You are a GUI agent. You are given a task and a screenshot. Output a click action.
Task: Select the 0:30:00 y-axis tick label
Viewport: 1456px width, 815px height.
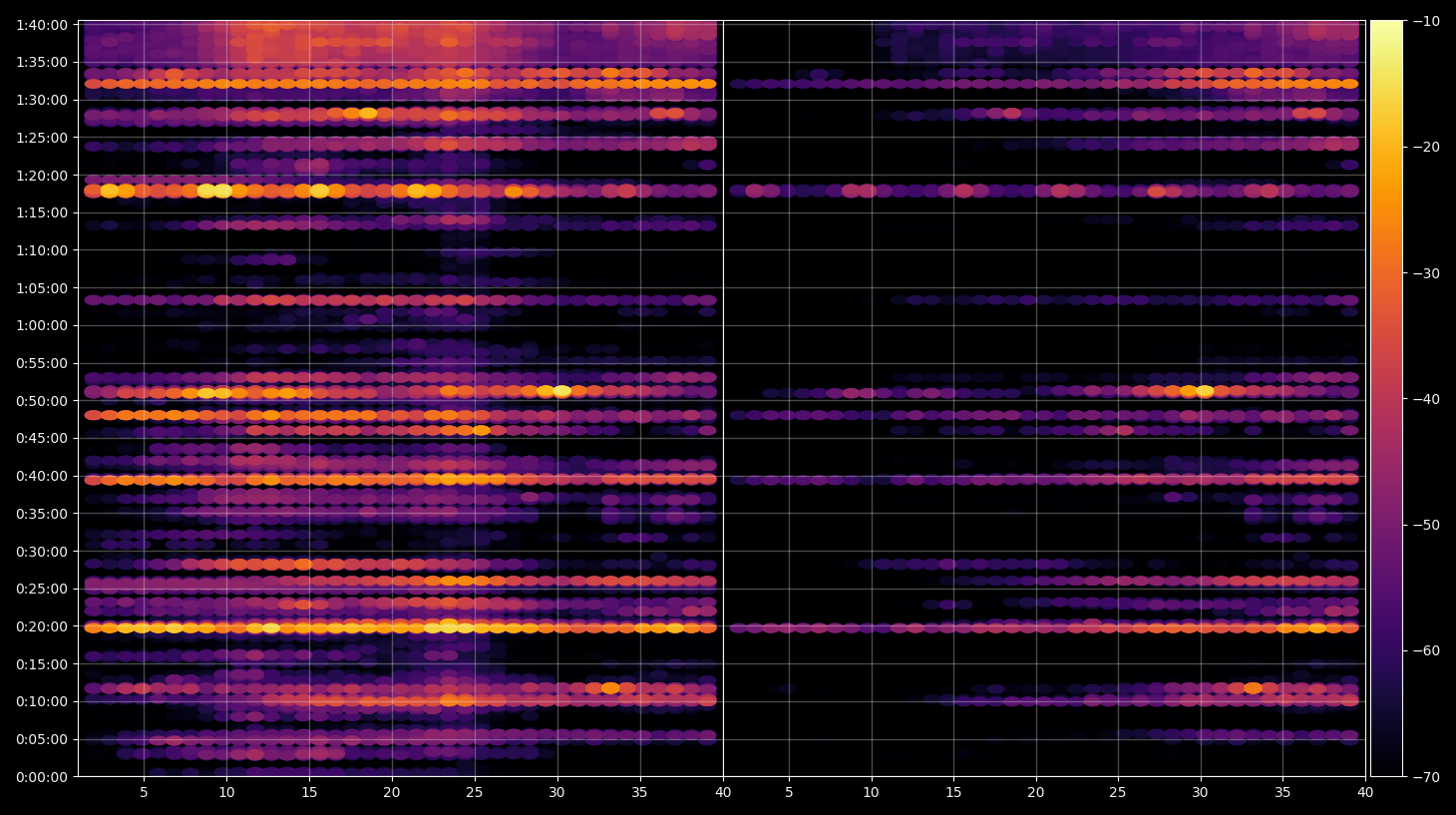tap(42, 552)
